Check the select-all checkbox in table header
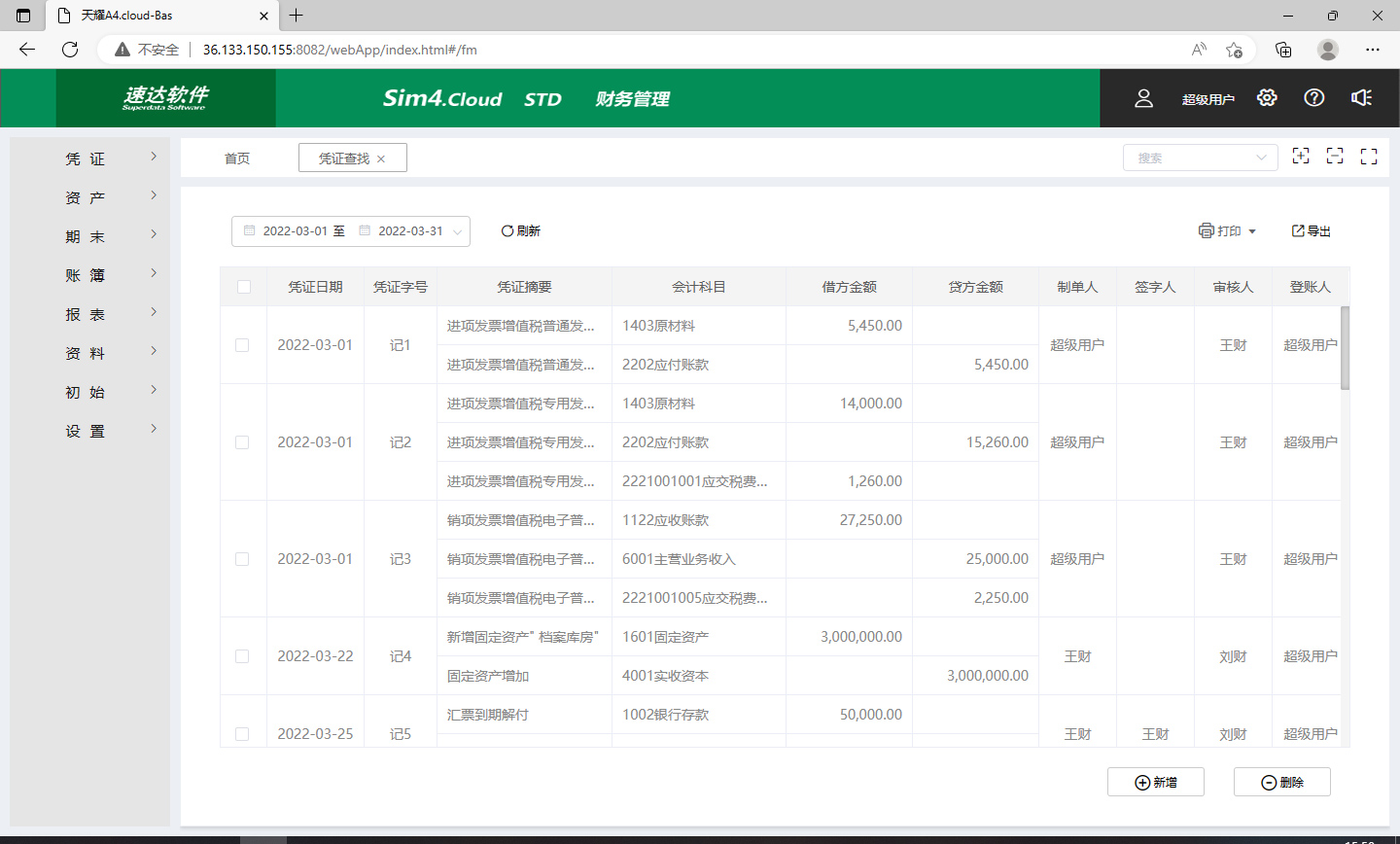Screen dimensions: 1400x844 tap(244, 287)
